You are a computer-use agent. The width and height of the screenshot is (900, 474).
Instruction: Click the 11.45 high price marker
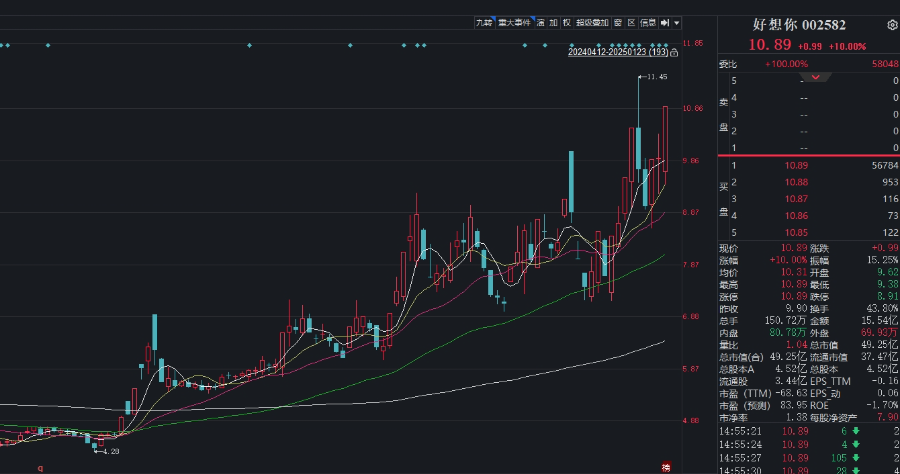[x=655, y=77]
